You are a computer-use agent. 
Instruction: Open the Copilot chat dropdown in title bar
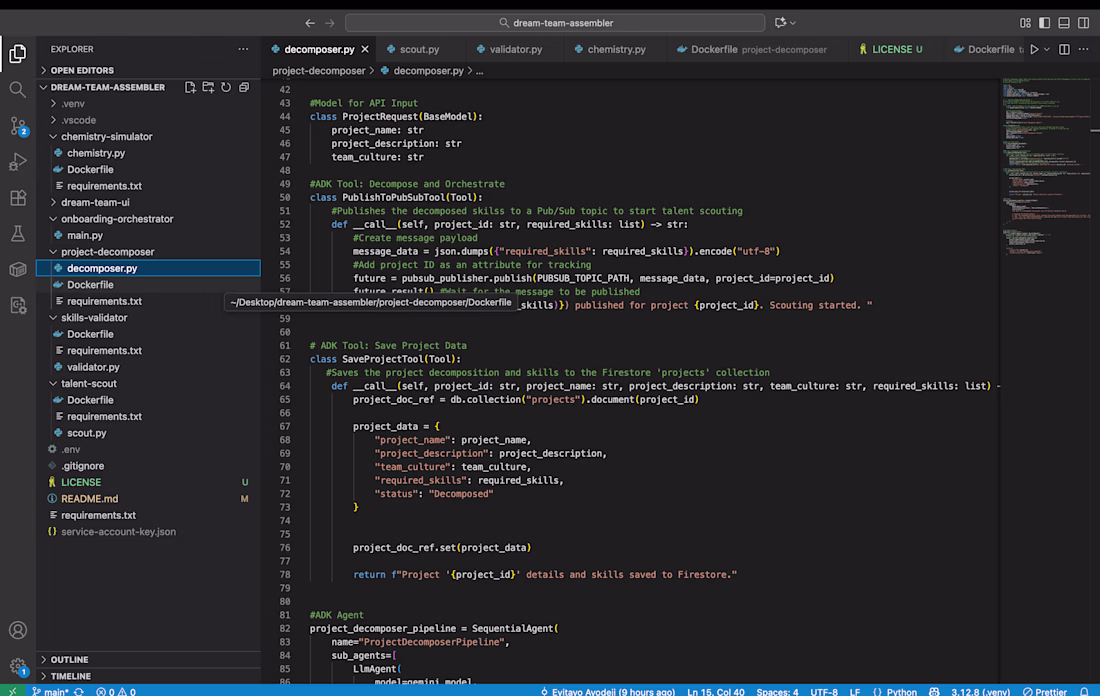793,22
